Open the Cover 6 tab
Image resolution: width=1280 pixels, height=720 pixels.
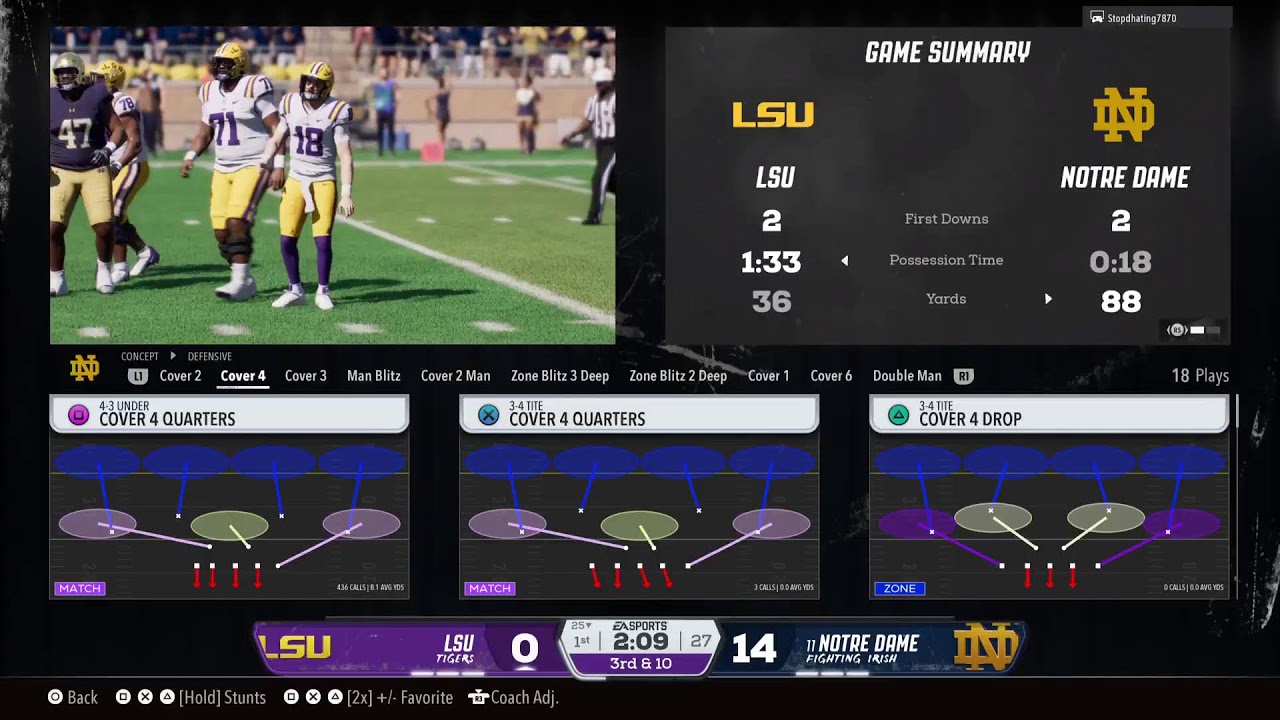click(x=831, y=376)
